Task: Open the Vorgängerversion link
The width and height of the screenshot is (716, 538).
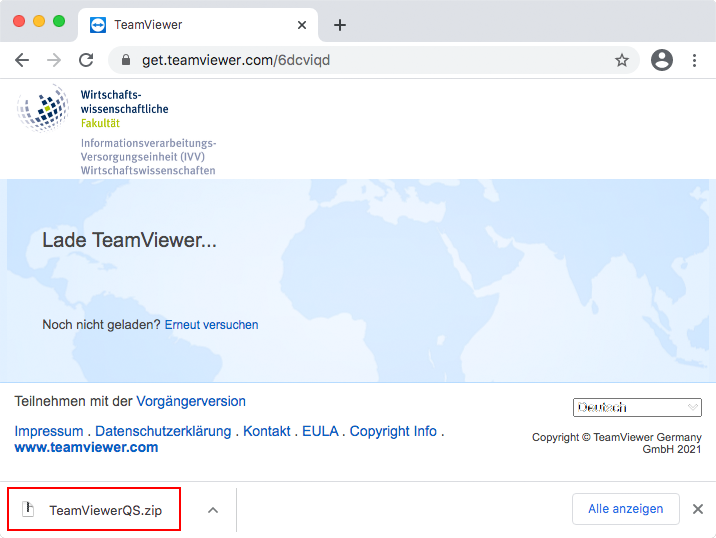Action: point(191,401)
